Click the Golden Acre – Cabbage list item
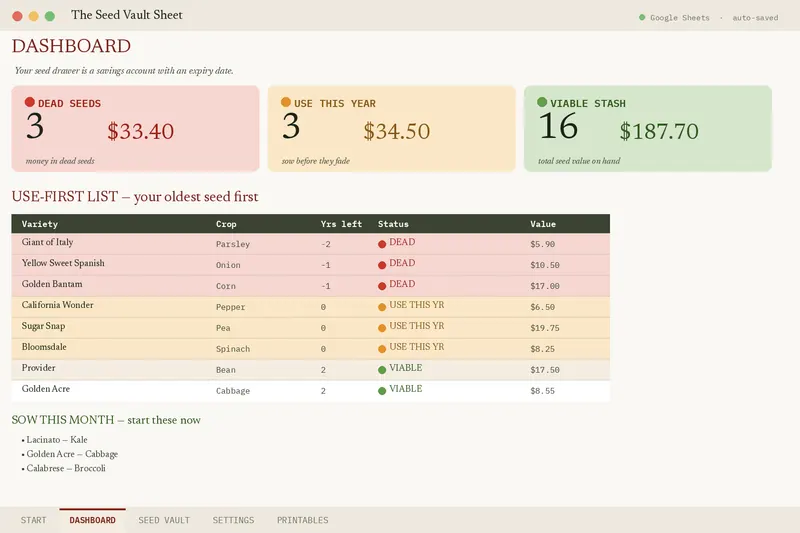 click(x=70, y=454)
